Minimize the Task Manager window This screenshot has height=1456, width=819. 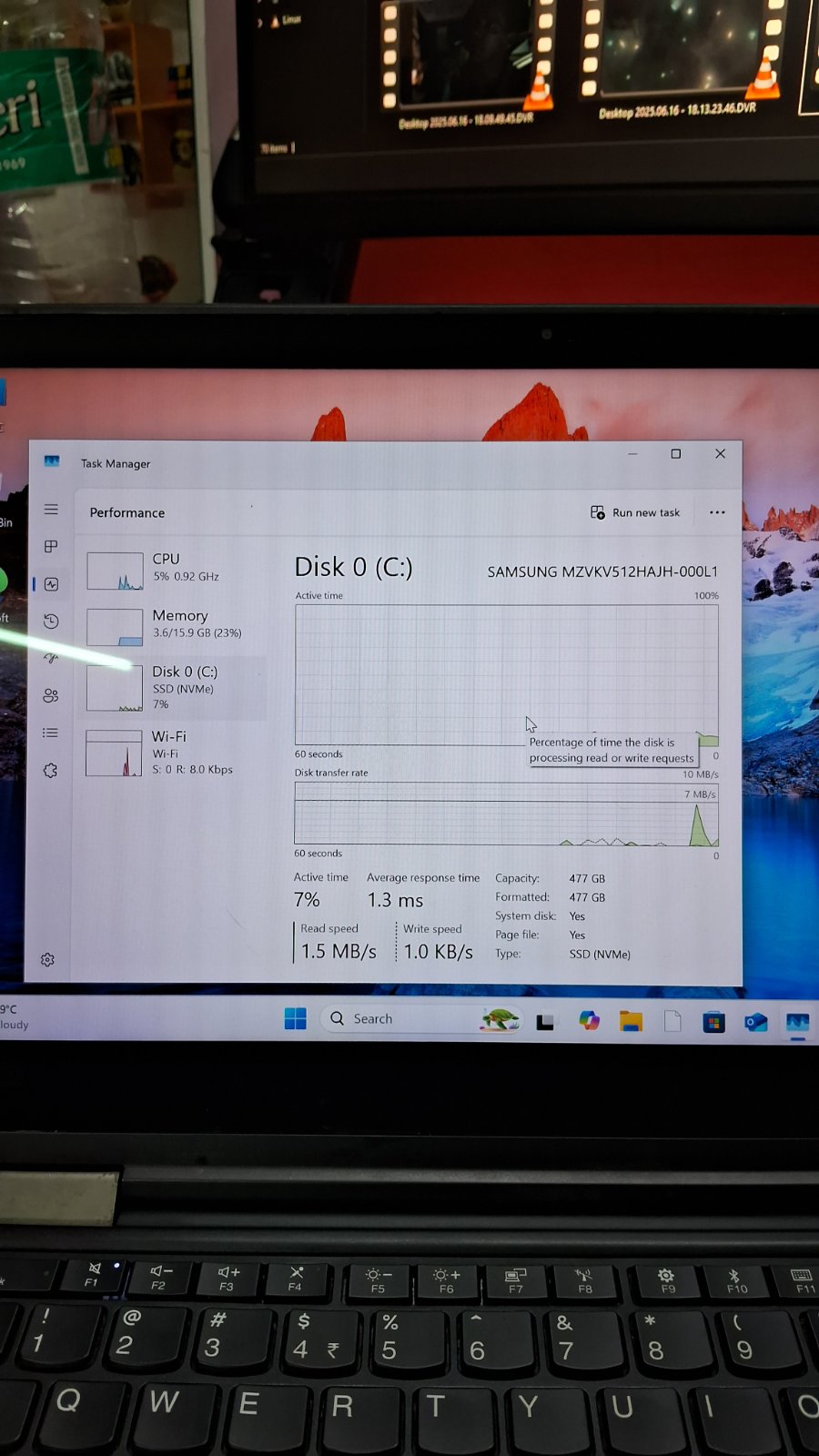tap(632, 453)
